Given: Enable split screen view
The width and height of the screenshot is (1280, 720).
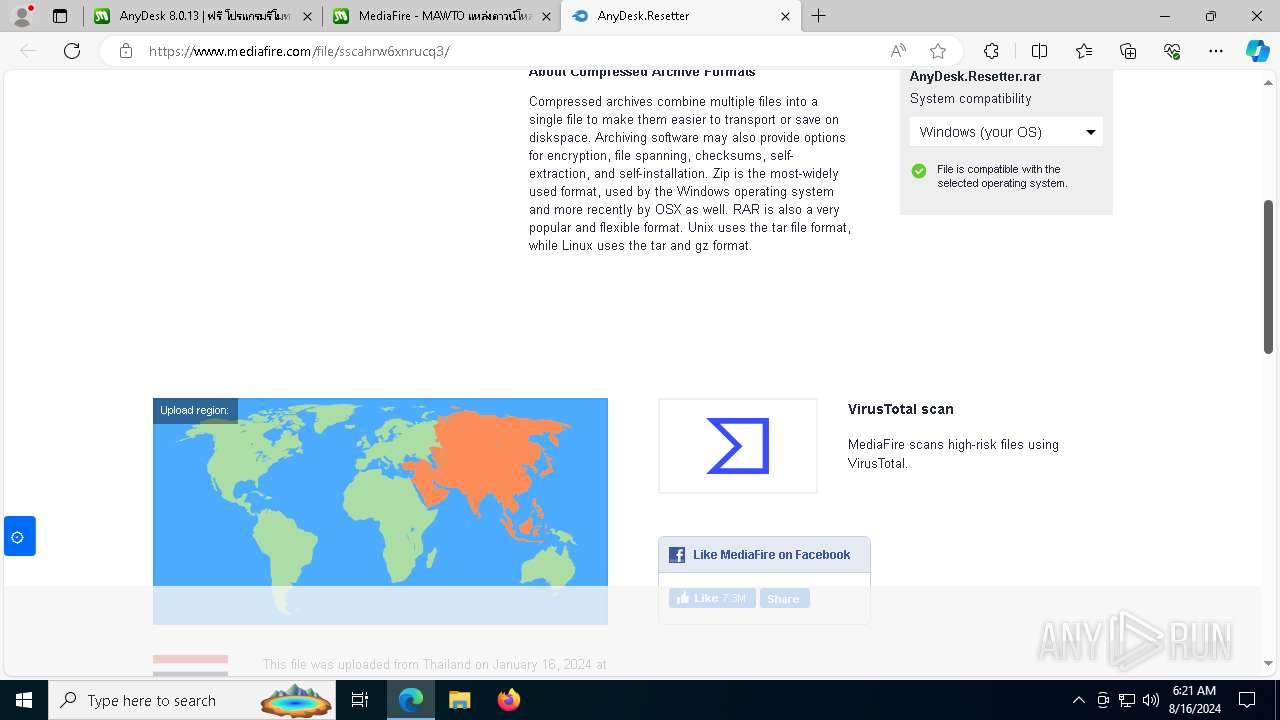Looking at the screenshot, I should pos(1039,51).
